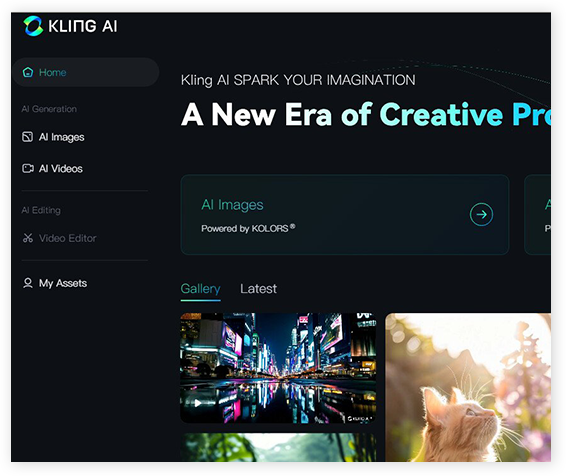
Task: Click the My Assets person icon
Action: point(27,283)
